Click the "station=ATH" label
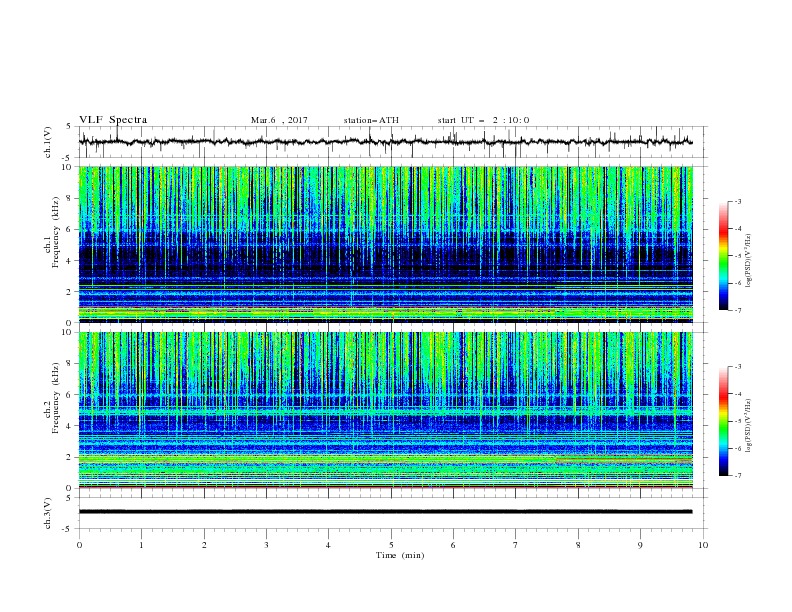The height and width of the screenshot is (612, 792). [x=371, y=120]
